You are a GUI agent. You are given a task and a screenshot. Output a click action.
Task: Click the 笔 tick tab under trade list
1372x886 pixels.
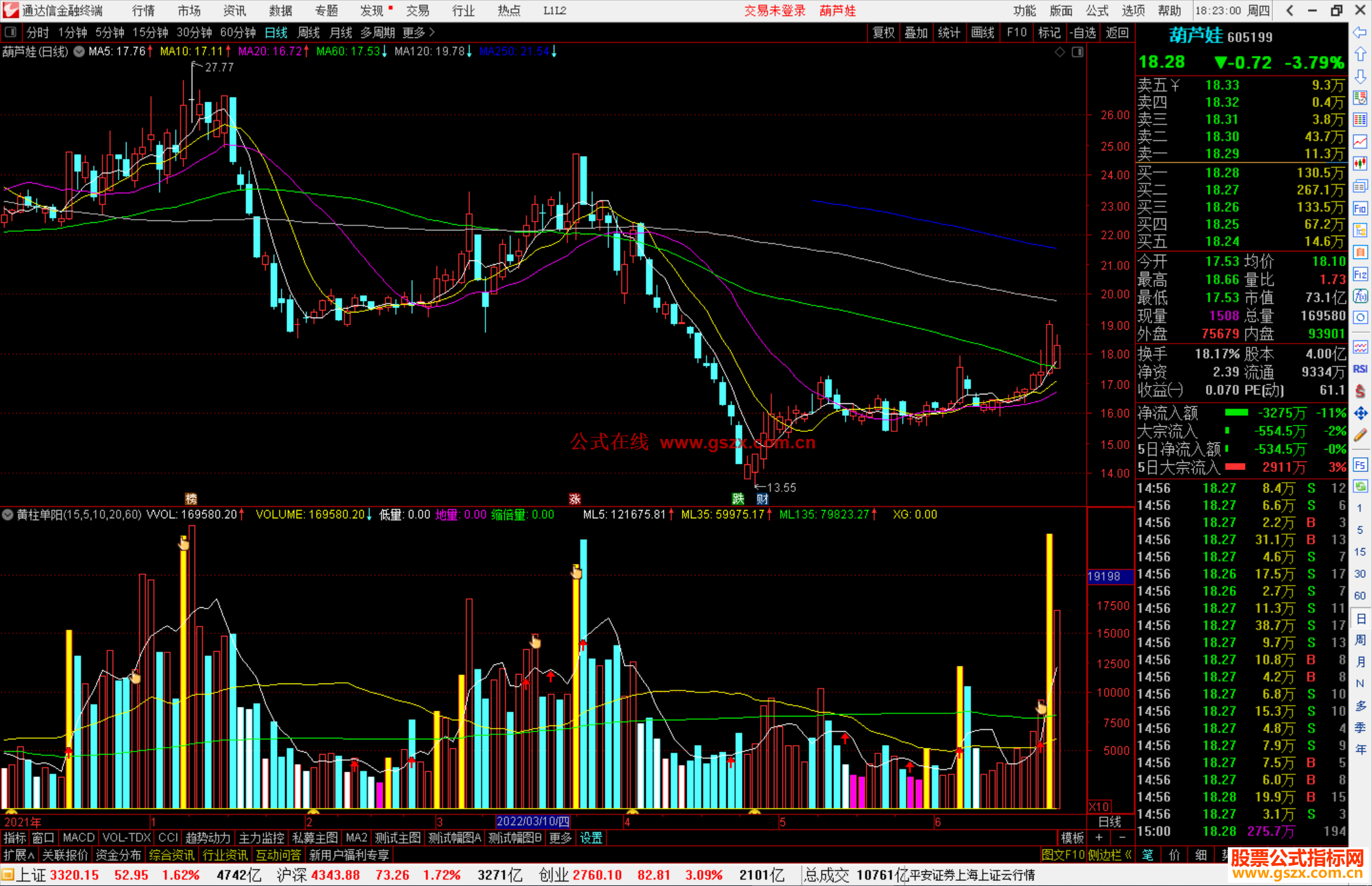[1147, 855]
